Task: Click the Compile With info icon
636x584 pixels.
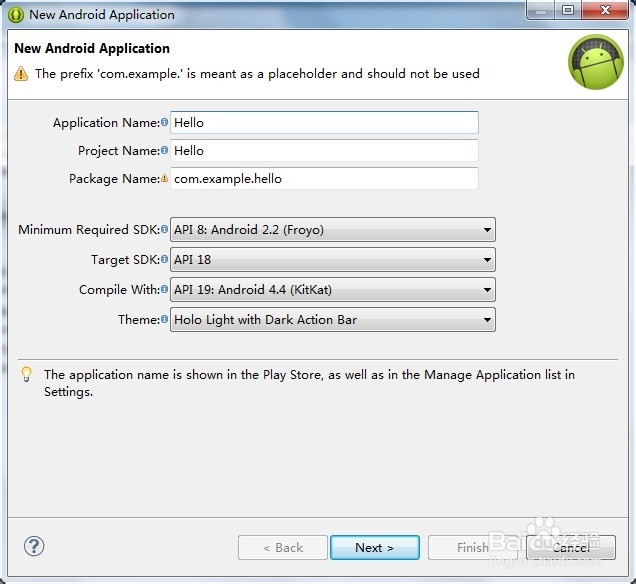Action: 164,289
